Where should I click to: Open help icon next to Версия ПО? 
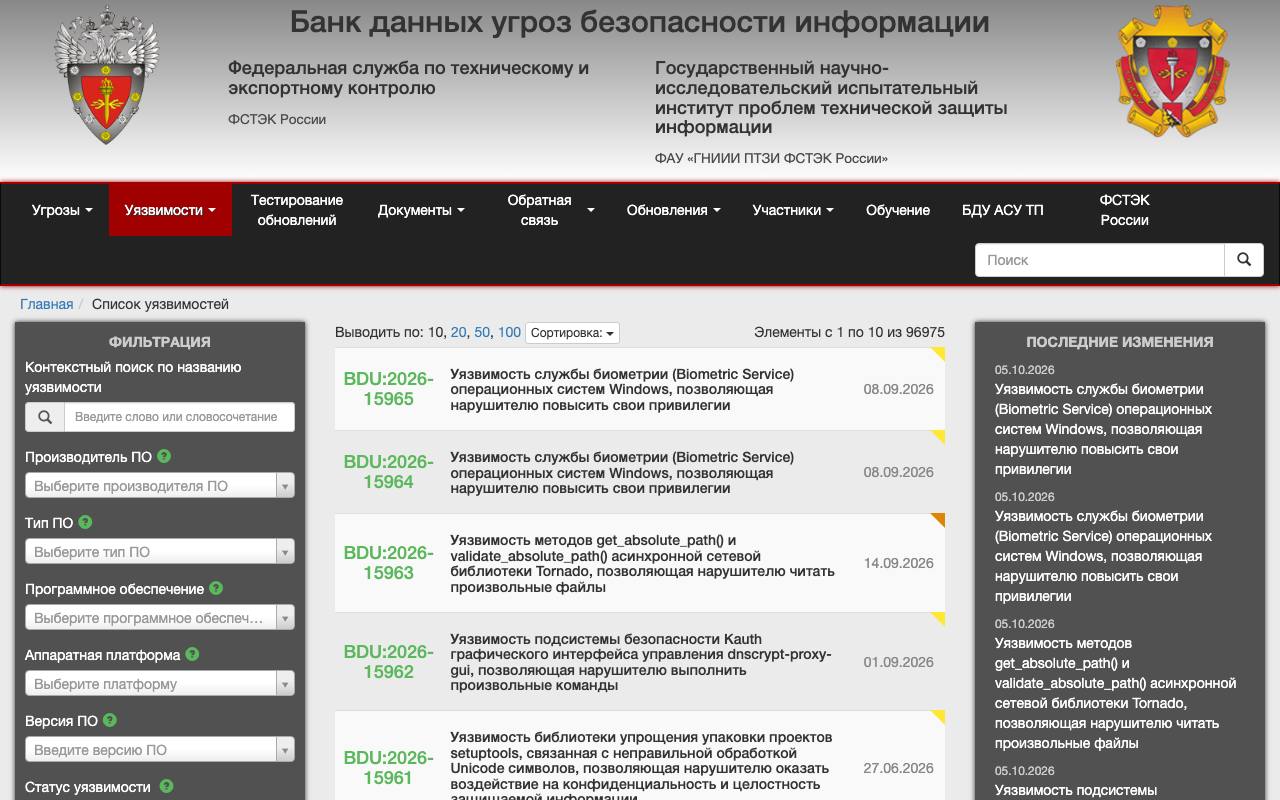tap(110, 720)
